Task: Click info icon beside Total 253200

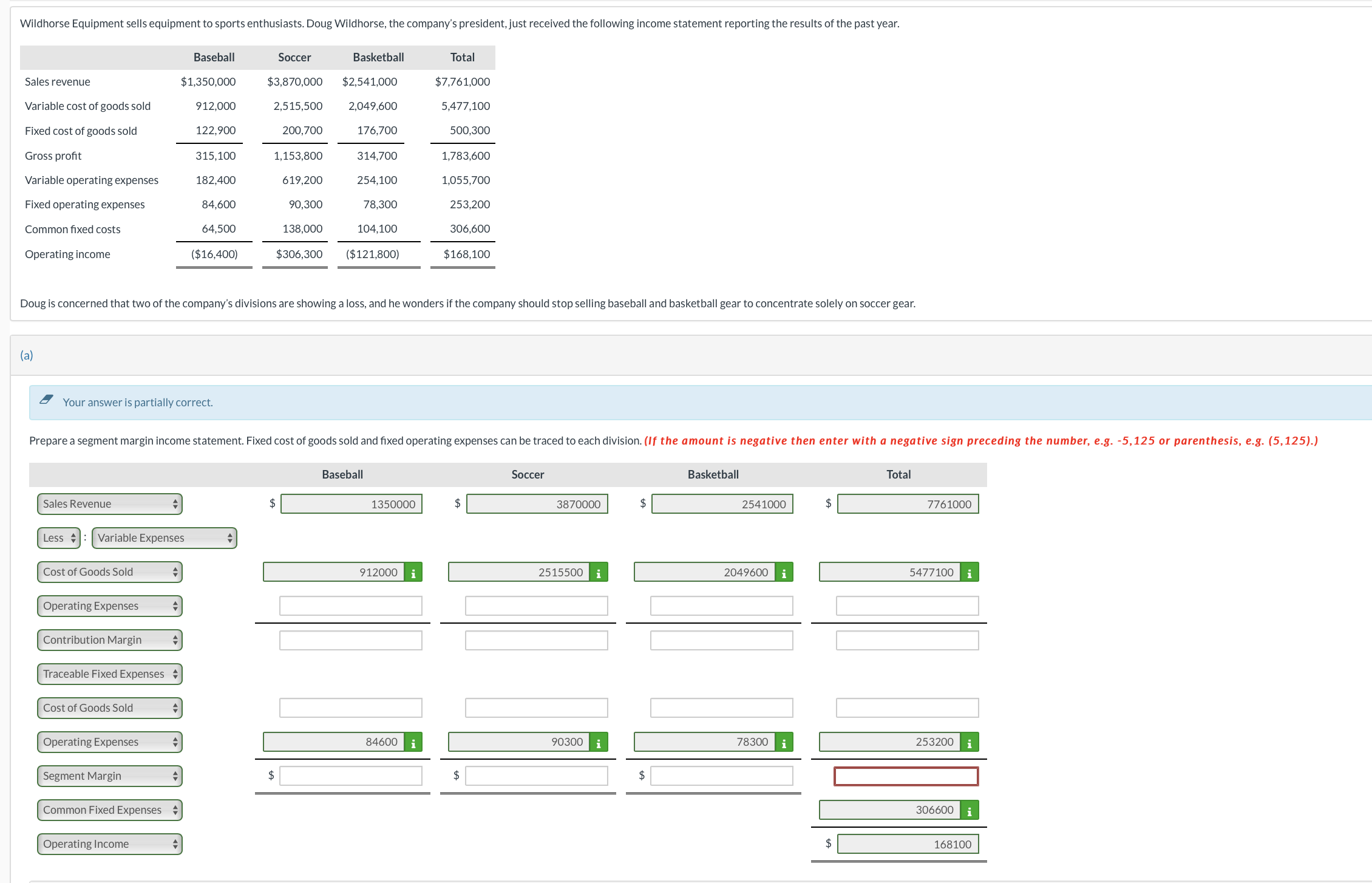Action: (x=969, y=742)
